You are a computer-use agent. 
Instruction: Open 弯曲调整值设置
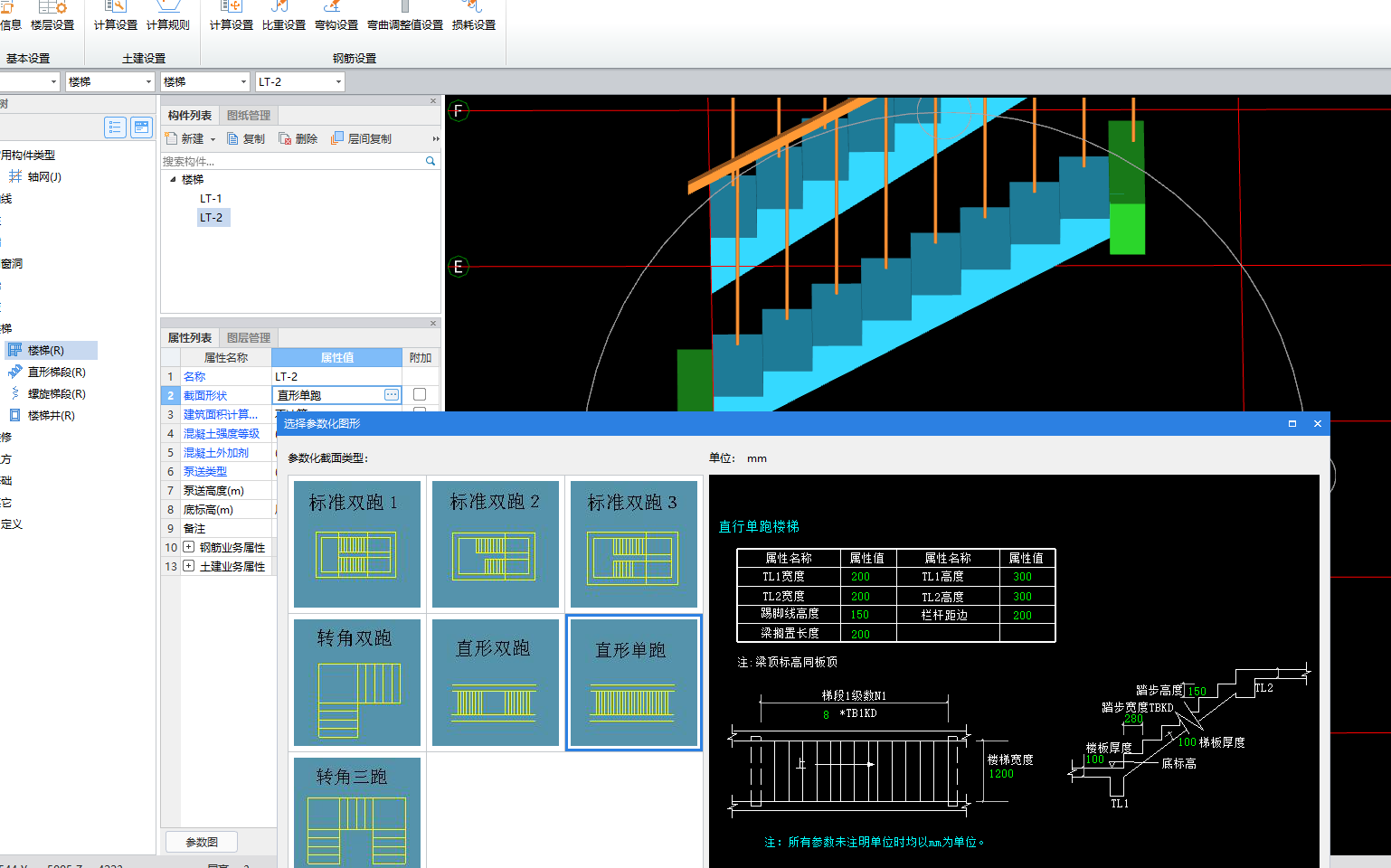coord(405,16)
